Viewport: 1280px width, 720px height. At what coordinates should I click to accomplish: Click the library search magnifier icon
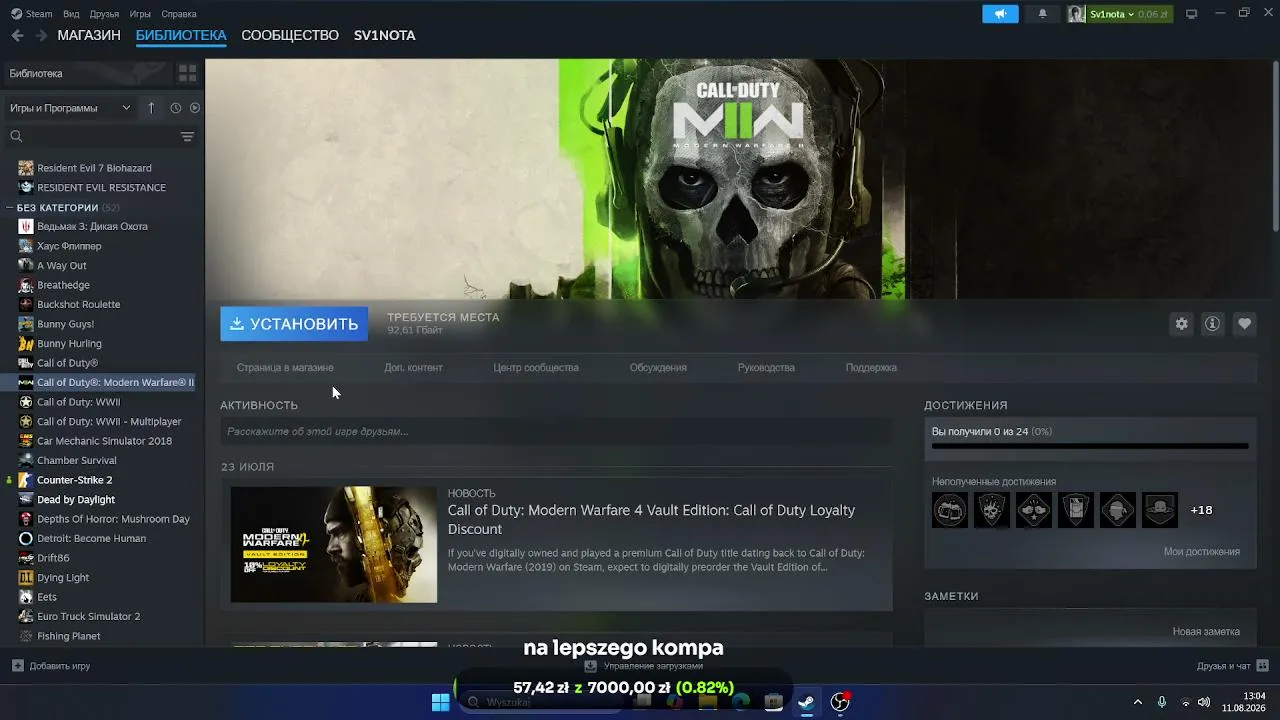[16, 136]
